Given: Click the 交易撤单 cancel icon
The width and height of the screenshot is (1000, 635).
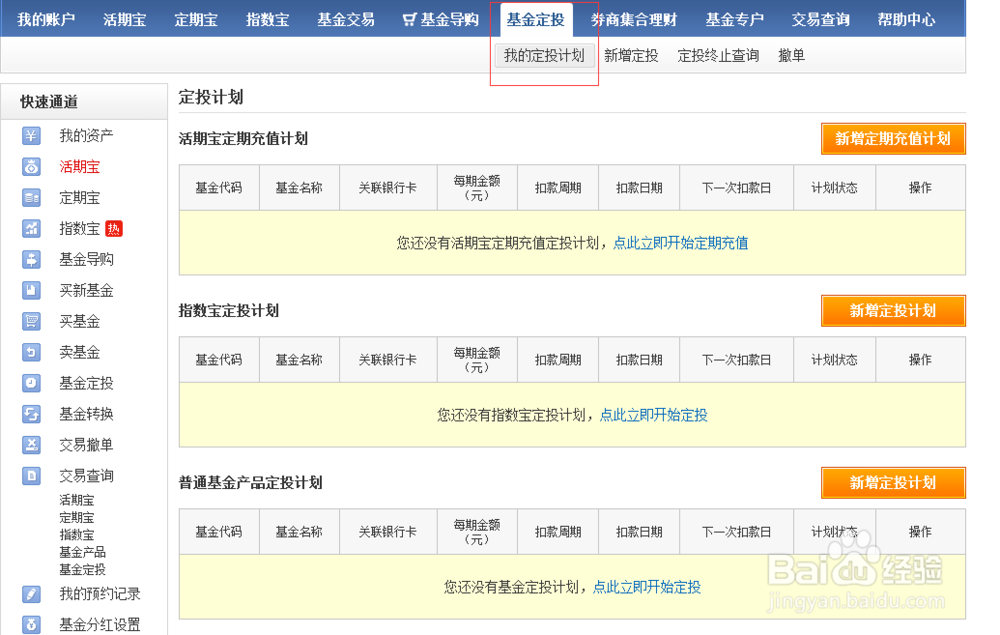Looking at the screenshot, I should pyautogui.click(x=31, y=445).
